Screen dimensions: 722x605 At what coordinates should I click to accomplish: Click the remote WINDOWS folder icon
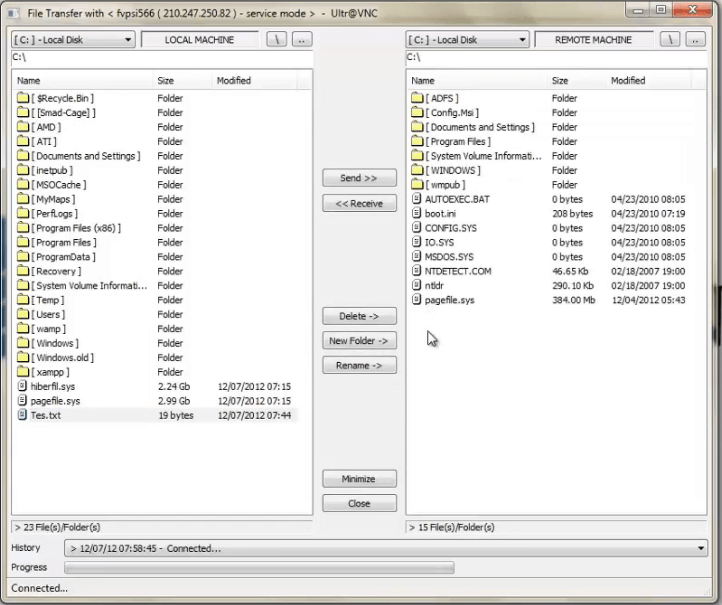417,170
